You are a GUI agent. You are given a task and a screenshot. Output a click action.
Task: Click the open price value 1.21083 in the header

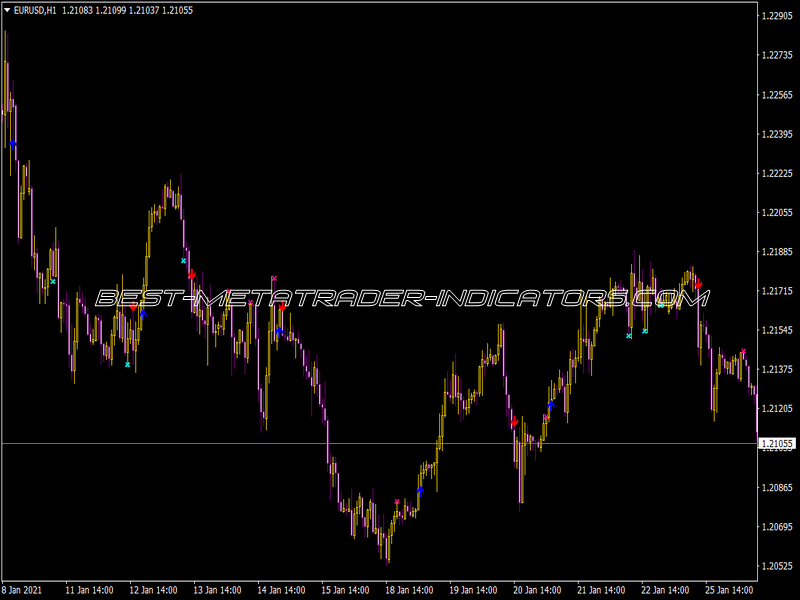pyautogui.click(x=78, y=10)
